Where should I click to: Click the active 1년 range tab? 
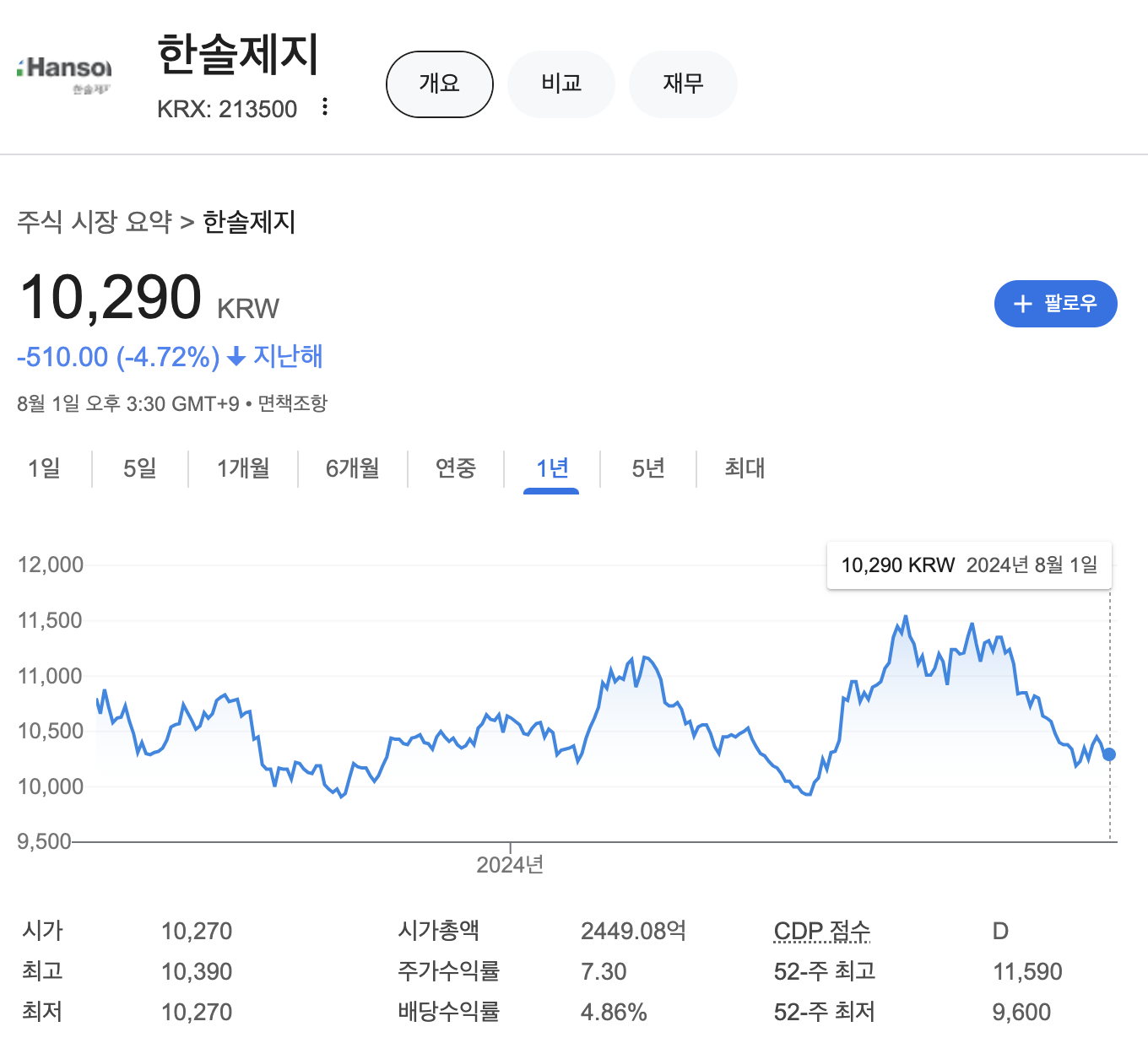tap(552, 468)
